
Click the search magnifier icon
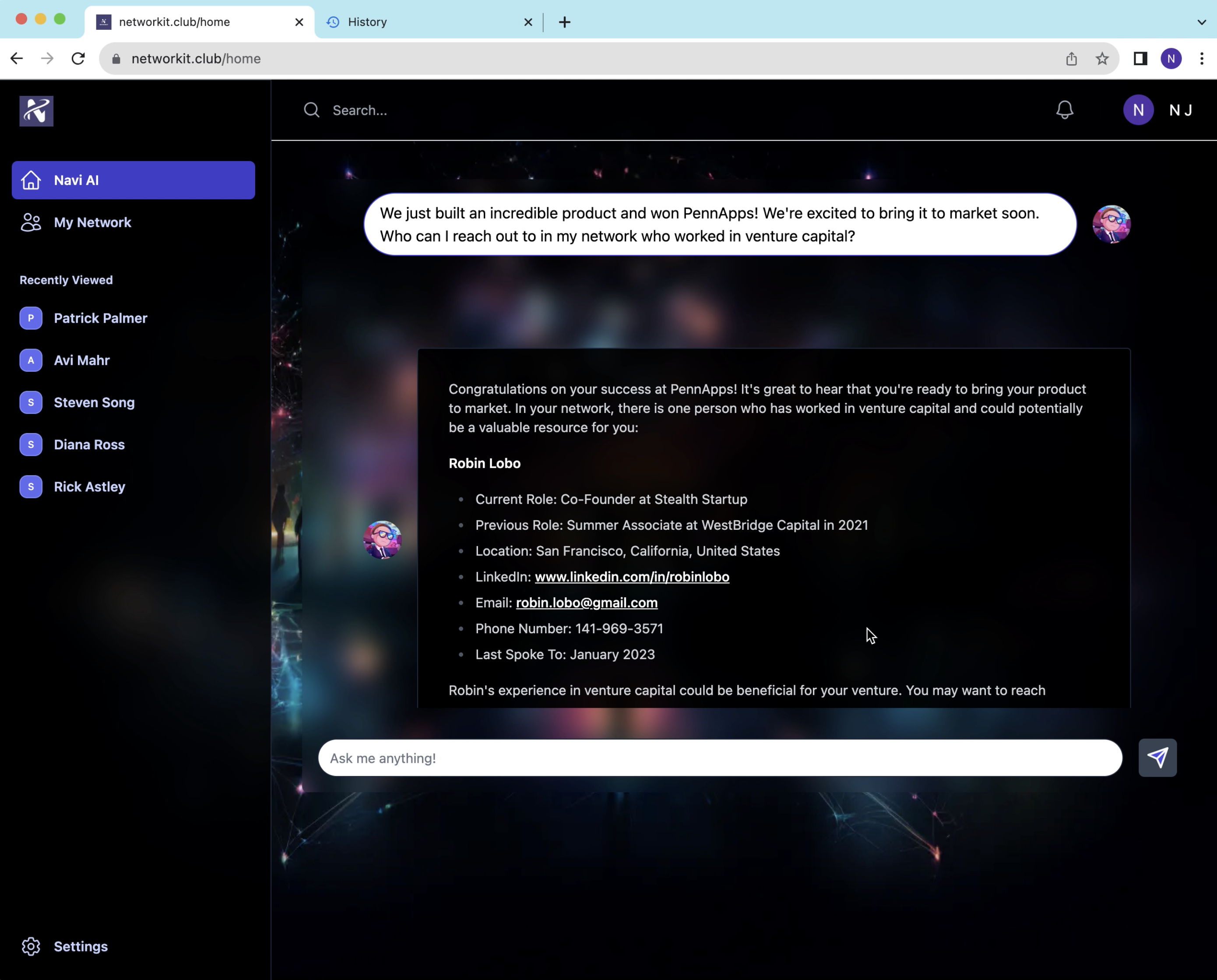(x=312, y=110)
